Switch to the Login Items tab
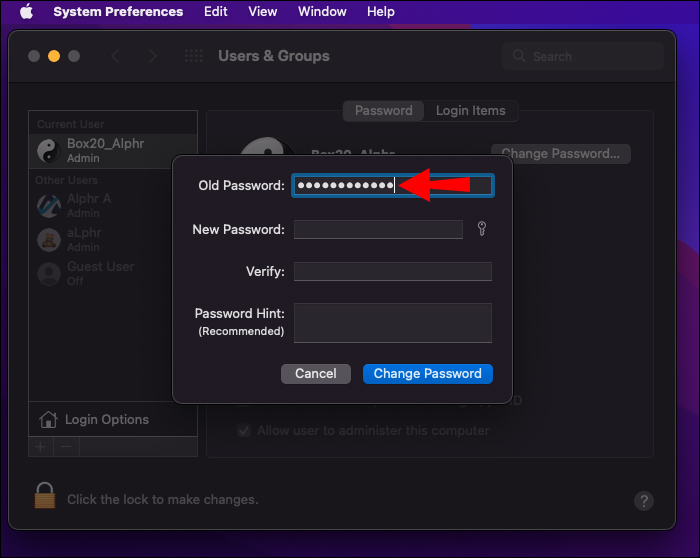The height and width of the screenshot is (558, 700). coord(470,111)
